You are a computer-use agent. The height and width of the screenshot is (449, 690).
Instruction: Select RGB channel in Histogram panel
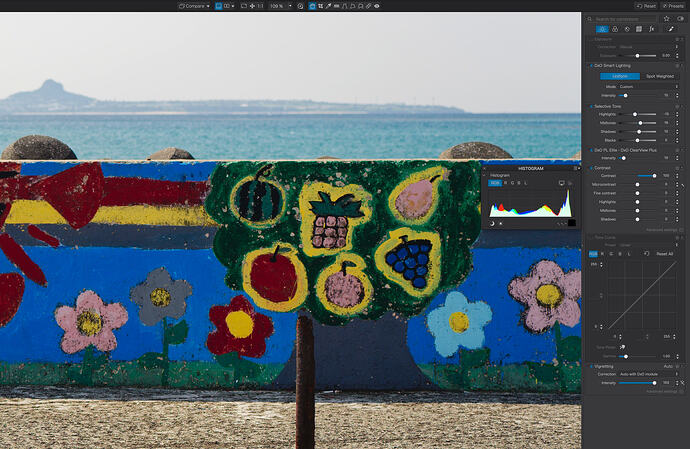(495, 183)
